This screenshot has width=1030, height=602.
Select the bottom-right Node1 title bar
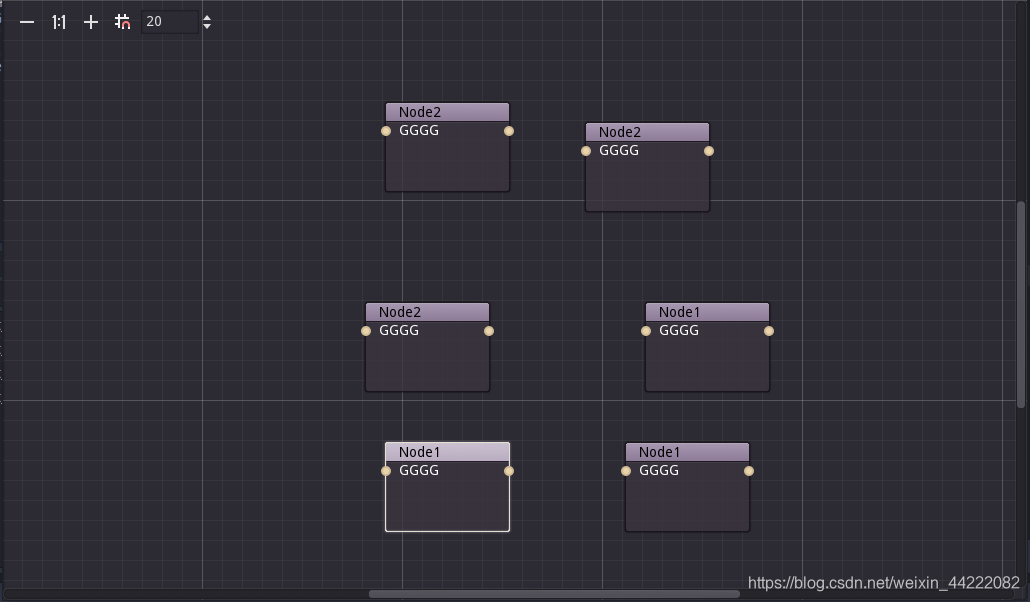pos(687,451)
